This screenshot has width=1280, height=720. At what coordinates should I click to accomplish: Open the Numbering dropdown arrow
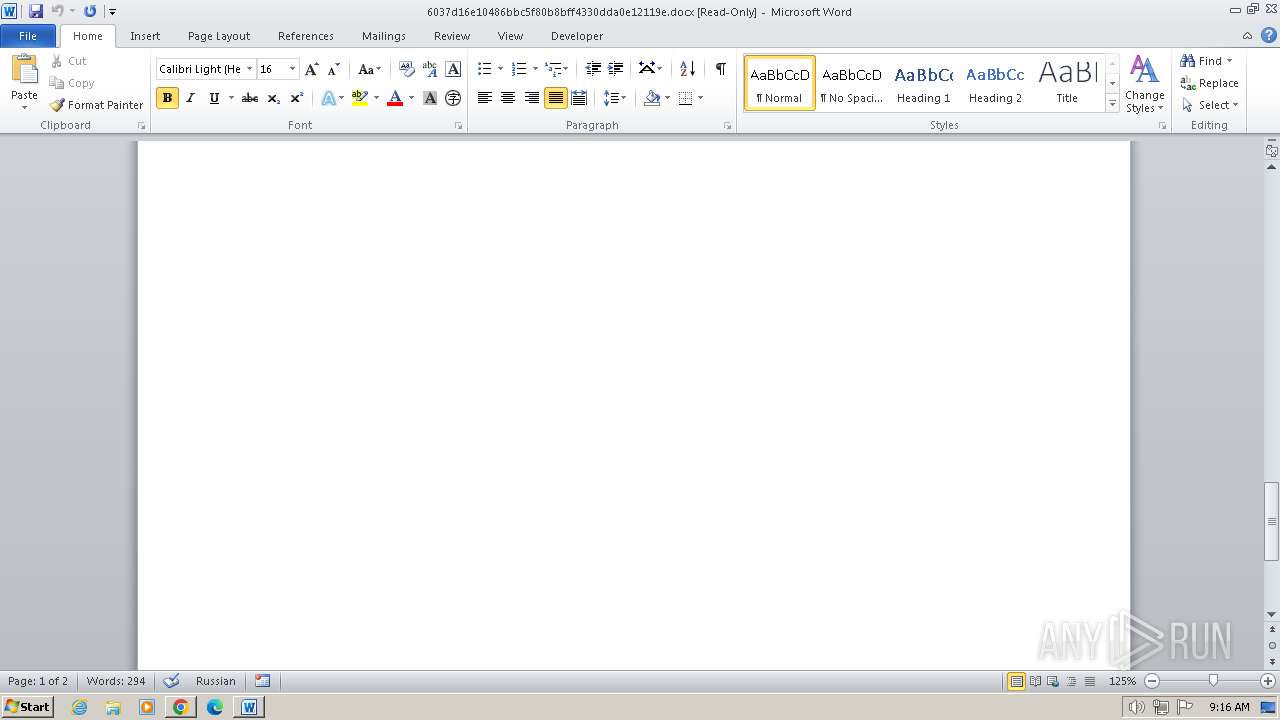tap(535, 69)
